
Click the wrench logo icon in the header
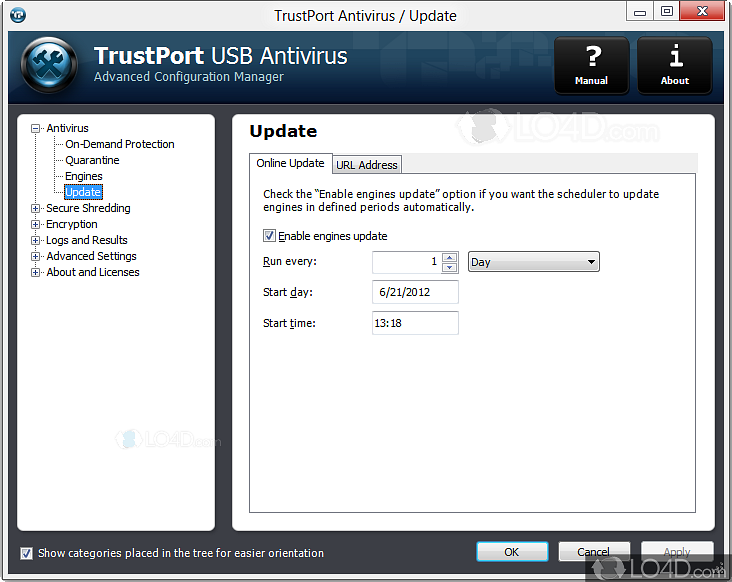click(49, 65)
